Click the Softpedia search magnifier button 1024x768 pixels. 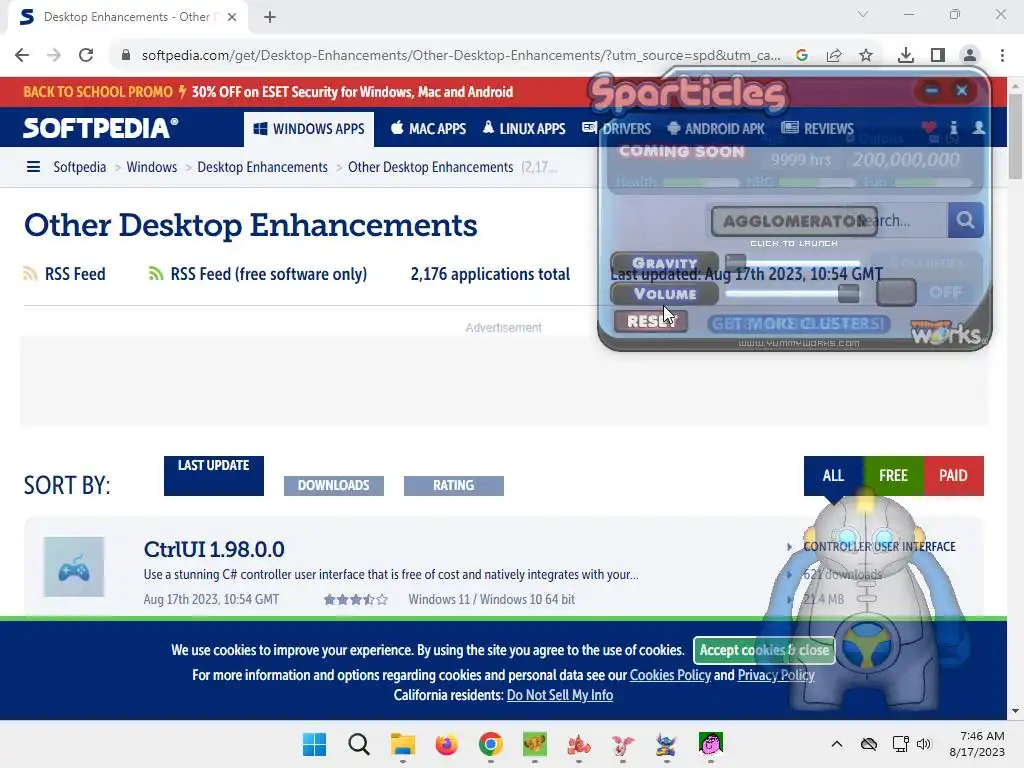[965, 220]
